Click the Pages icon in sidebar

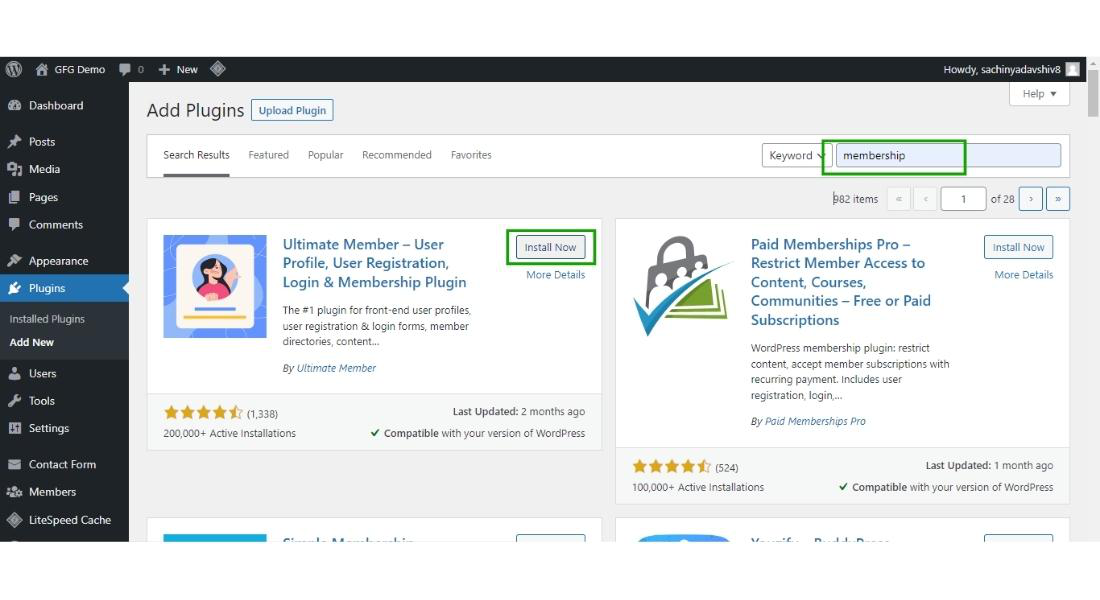(15, 197)
